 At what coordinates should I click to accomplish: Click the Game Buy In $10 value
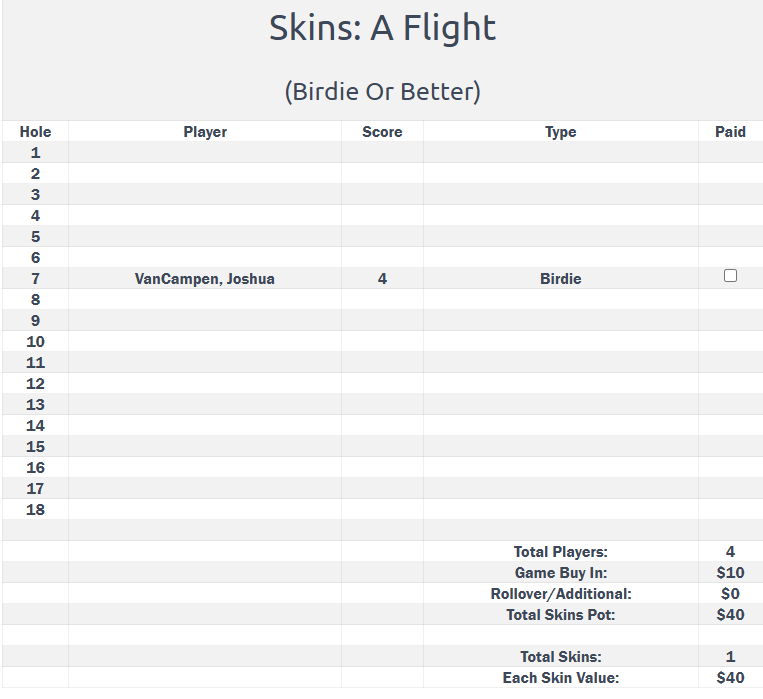tap(730, 573)
